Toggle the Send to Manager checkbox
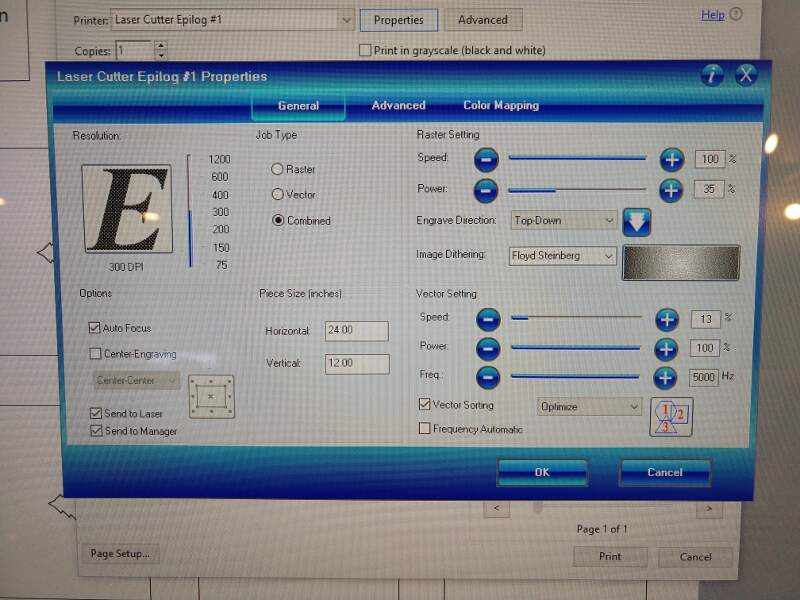Image resolution: width=800 pixels, height=600 pixels. (96, 431)
